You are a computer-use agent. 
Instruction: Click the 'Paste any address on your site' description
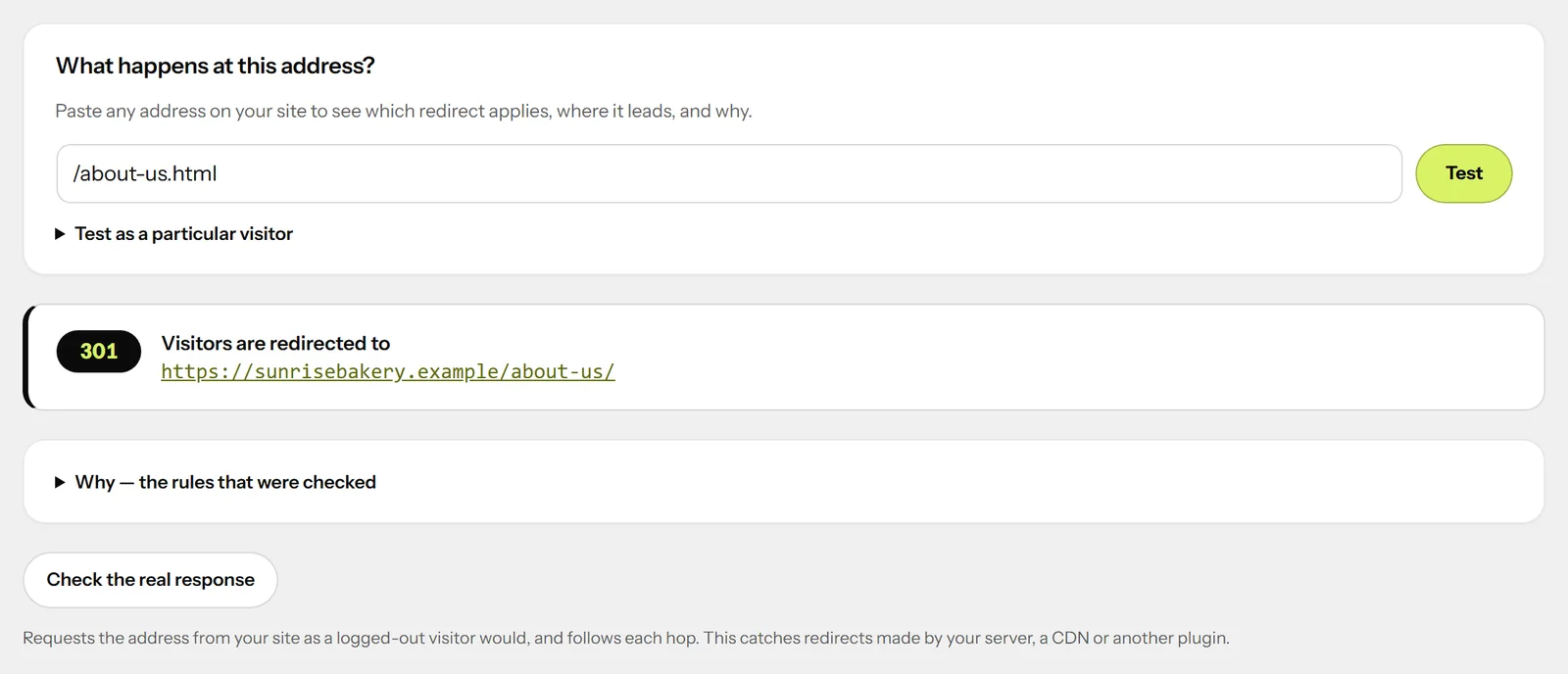pos(404,112)
